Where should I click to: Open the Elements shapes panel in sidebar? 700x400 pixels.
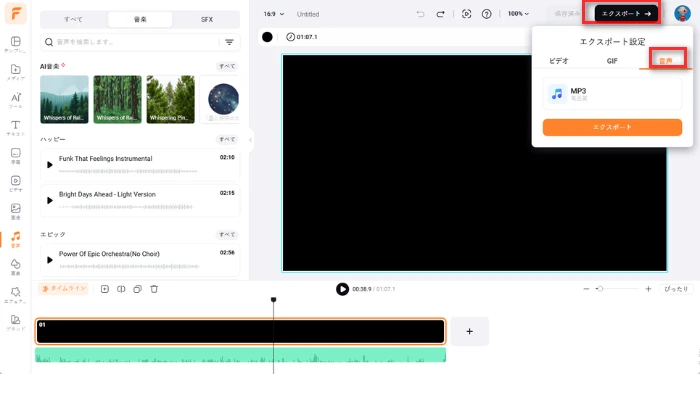point(15,267)
